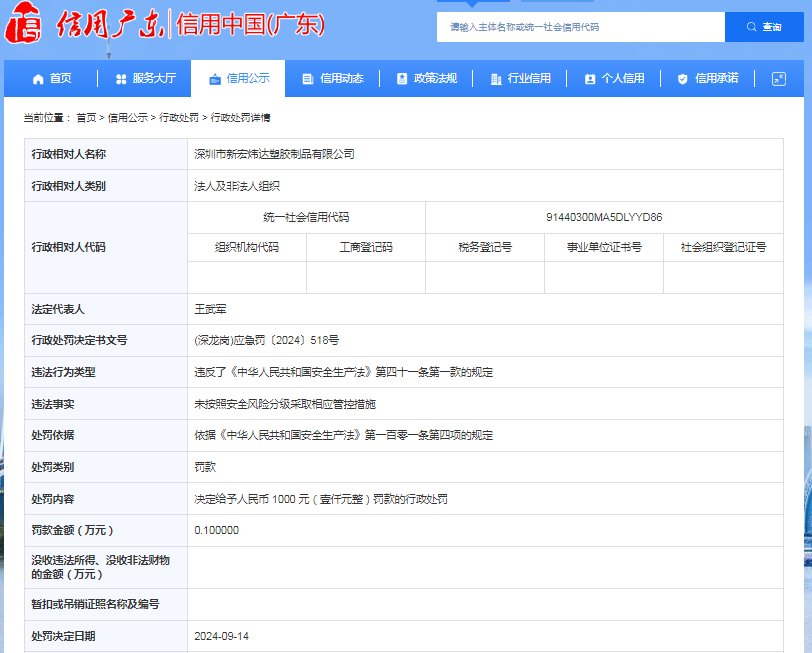Screen dimensions: 812x653
Task: Click the 法定代表人 row label
Action: pyautogui.click(x=57, y=309)
